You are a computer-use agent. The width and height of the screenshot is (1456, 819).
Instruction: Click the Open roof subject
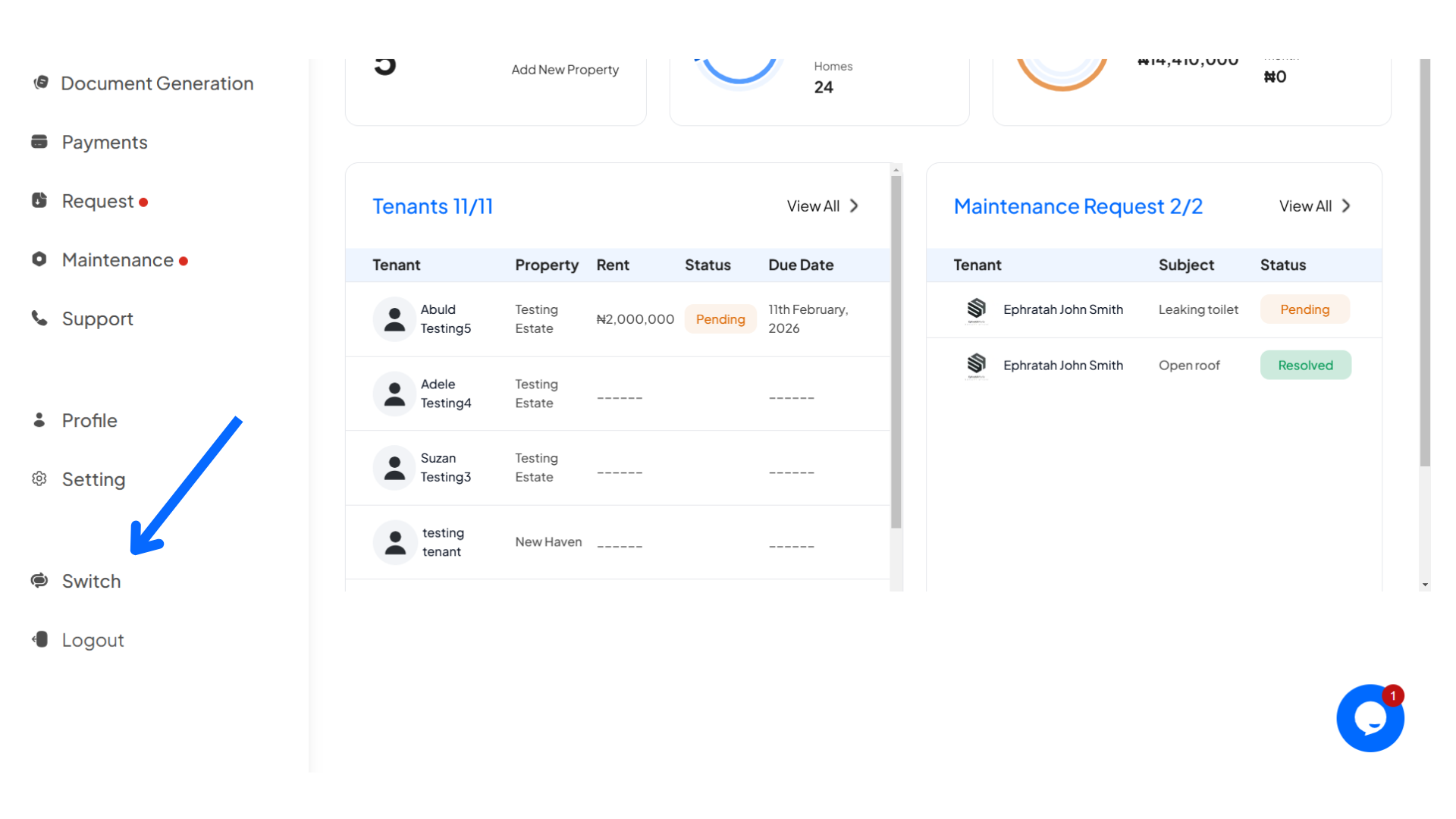(1189, 366)
